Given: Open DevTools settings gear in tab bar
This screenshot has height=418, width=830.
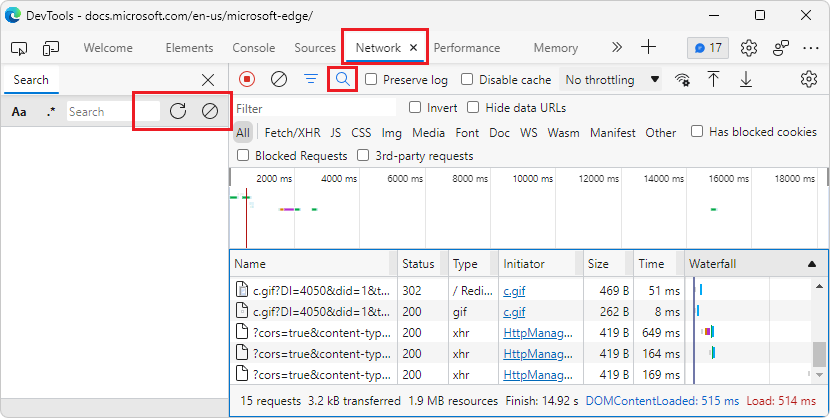Looking at the screenshot, I should 748,48.
